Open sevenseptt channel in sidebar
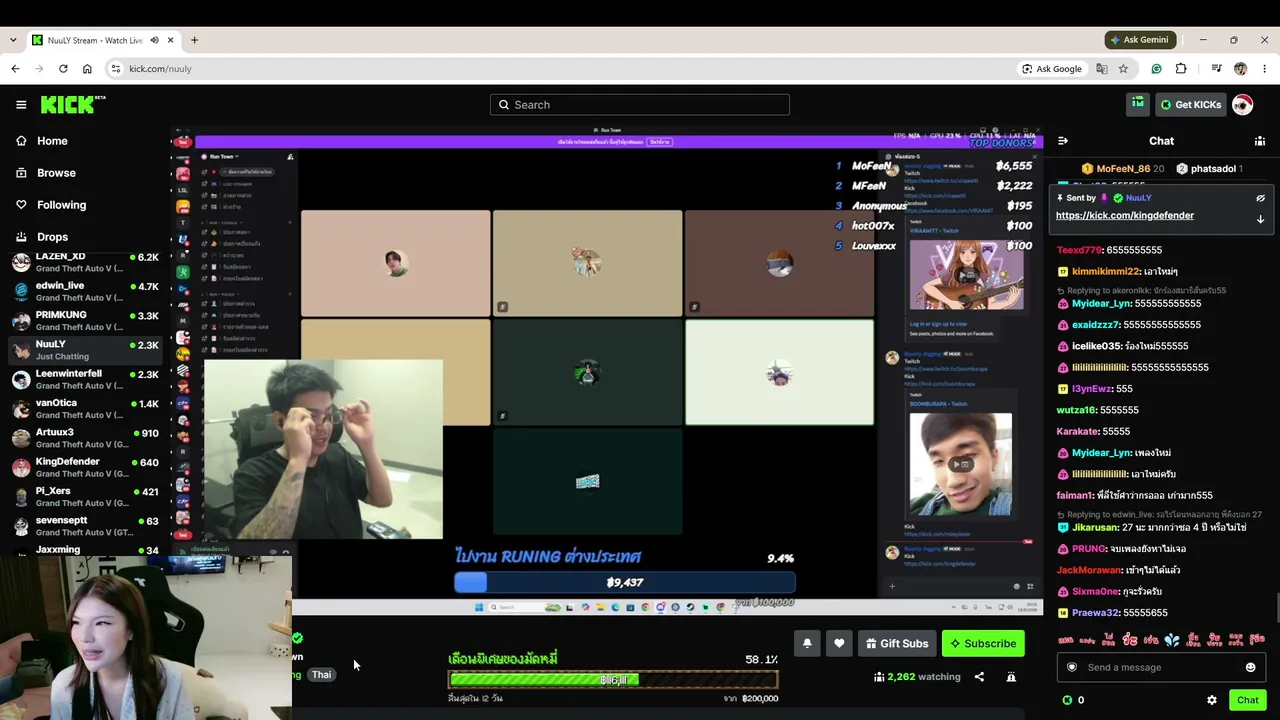Screen dimensions: 1280x720 [84, 526]
